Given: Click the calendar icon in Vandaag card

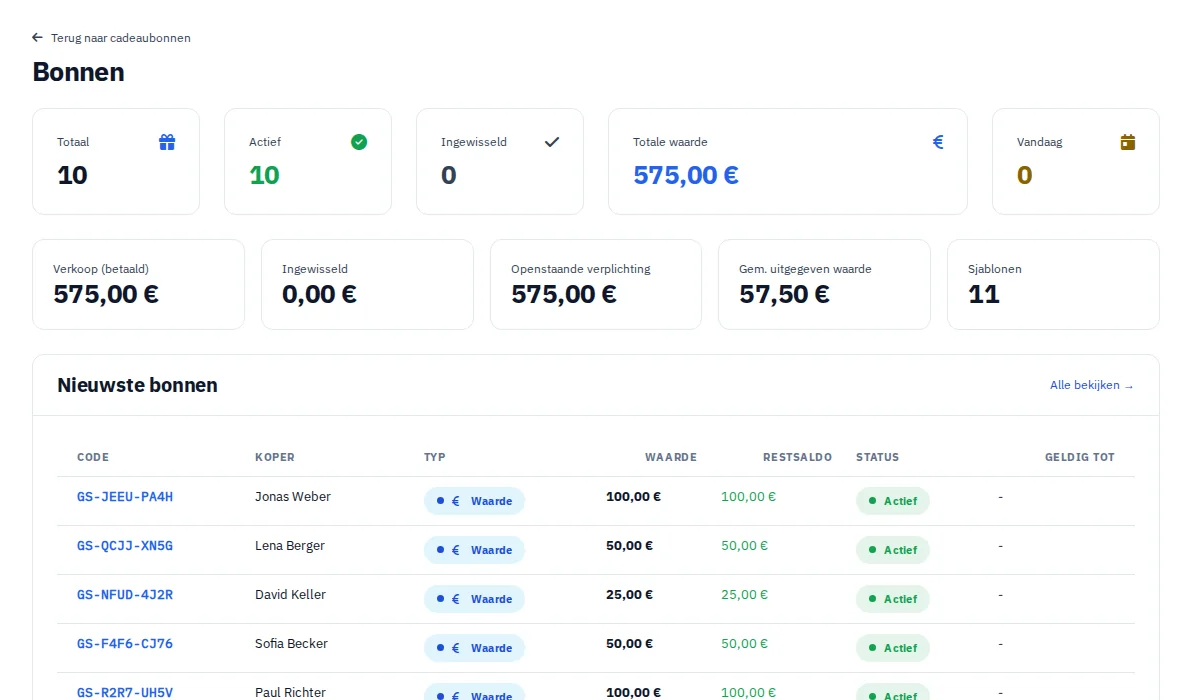Looking at the screenshot, I should [1127, 142].
